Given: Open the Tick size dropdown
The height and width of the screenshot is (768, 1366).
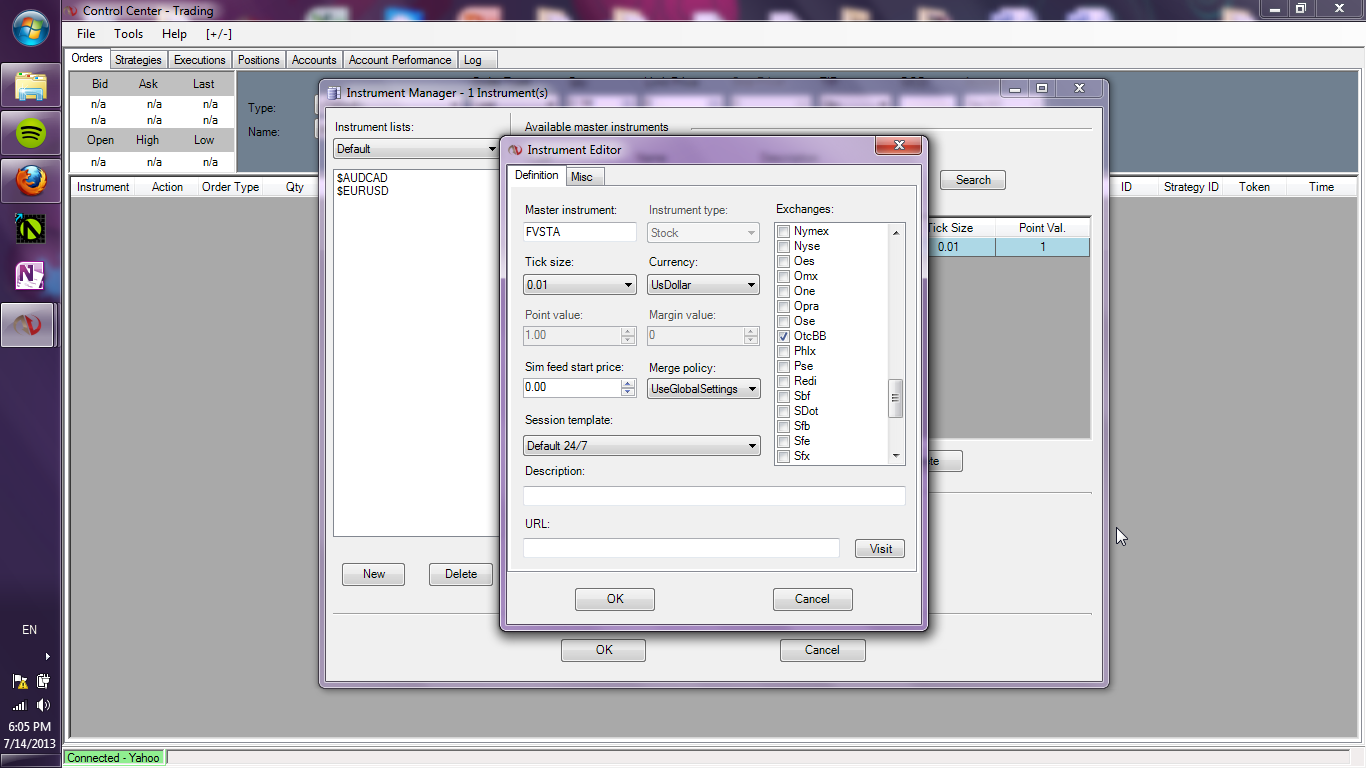Looking at the screenshot, I should pos(580,285).
